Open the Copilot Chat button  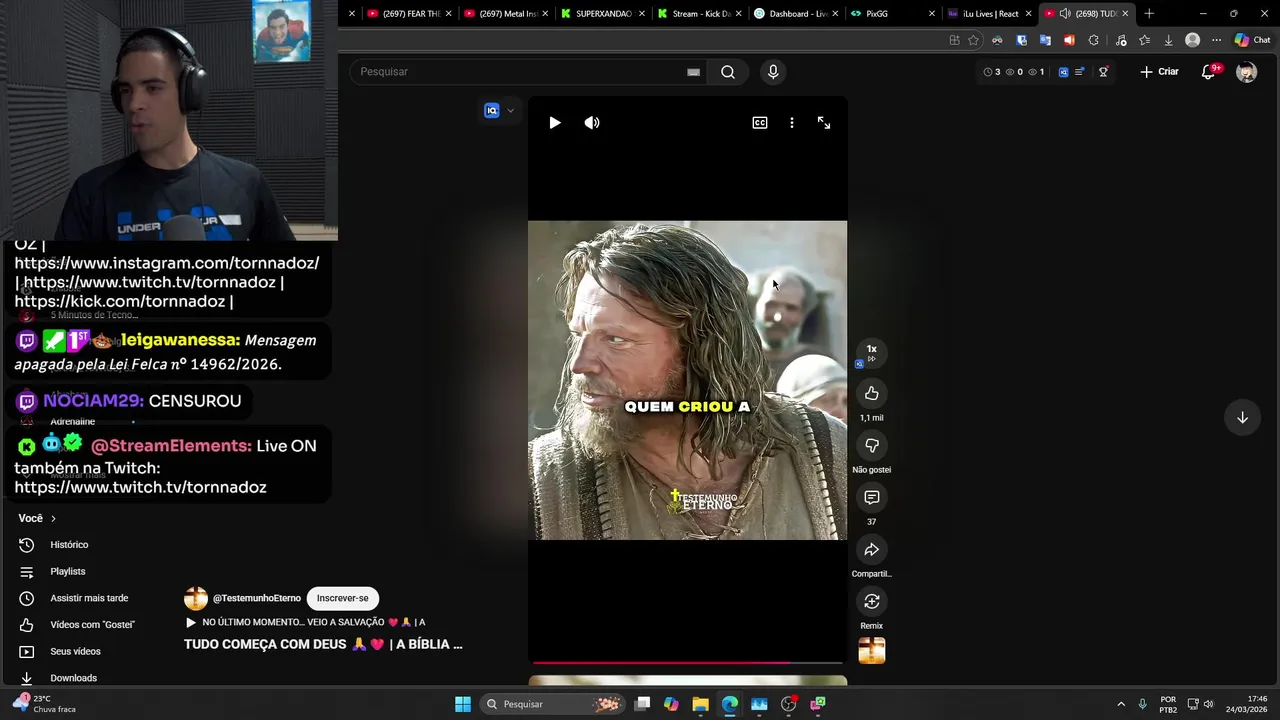click(1252, 40)
